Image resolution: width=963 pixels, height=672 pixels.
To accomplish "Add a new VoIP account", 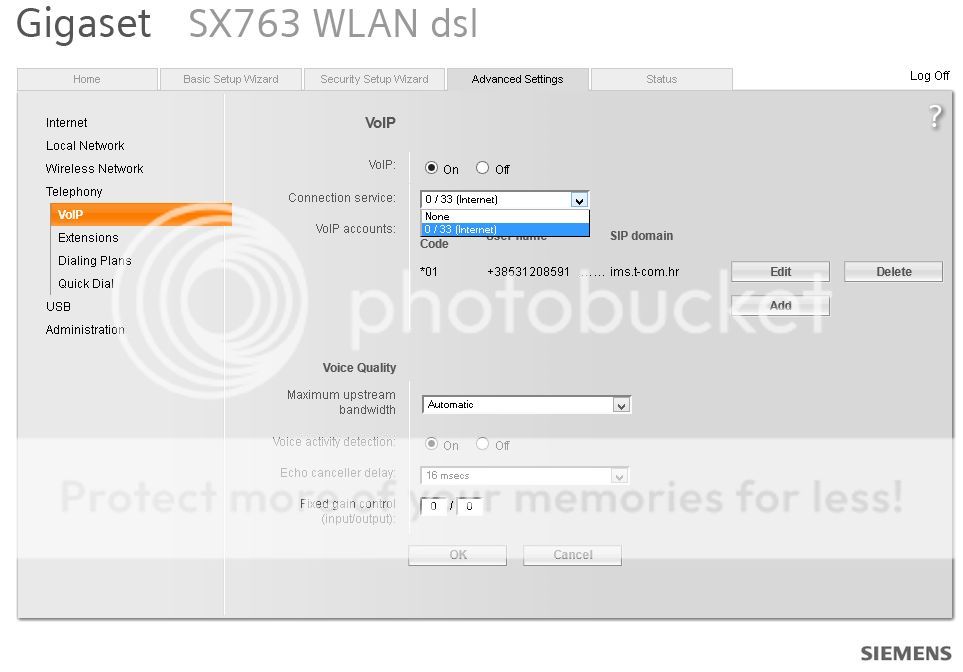I will pos(780,305).
